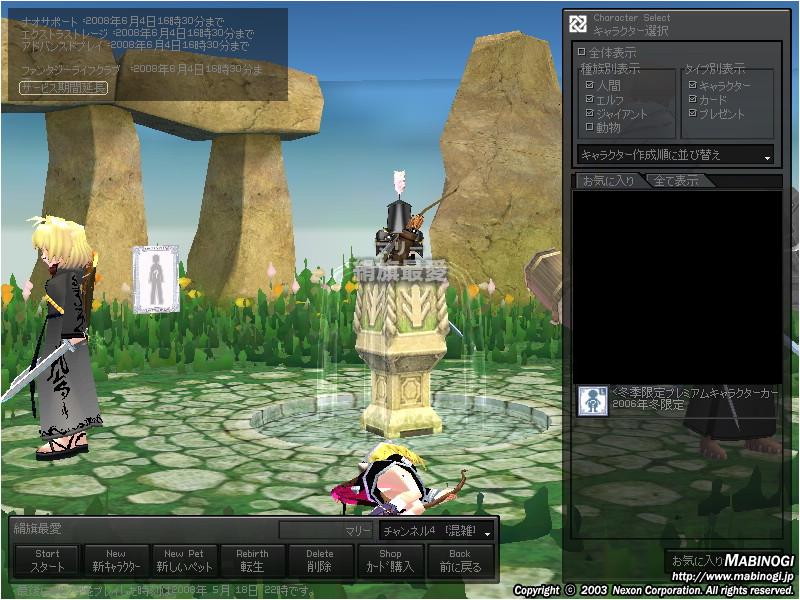Expand the チャンネル4 channel dropdown

(x=436, y=530)
